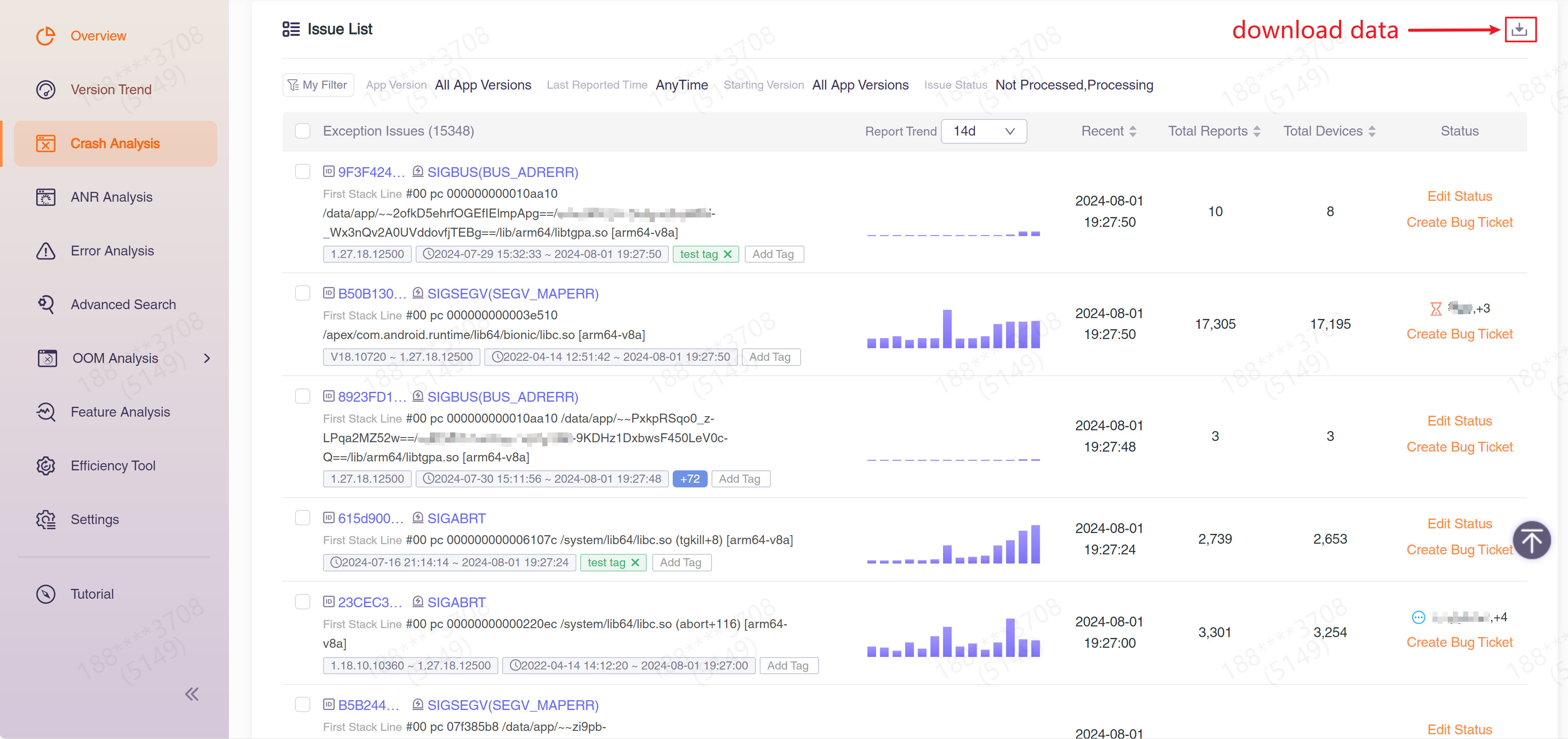
Task: Click version tag 1.18.10.10360 ~ 1.27.18.12500
Action: [x=410, y=665]
